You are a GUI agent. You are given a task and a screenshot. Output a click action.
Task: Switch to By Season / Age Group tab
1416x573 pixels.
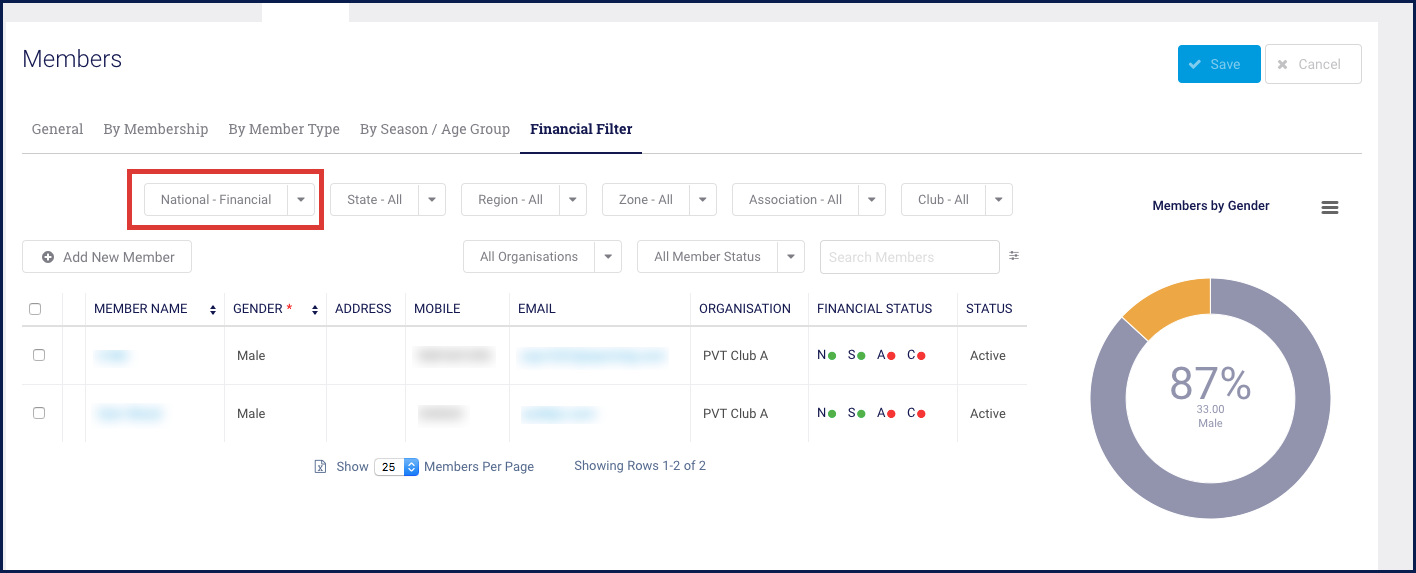[x=435, y=129]
